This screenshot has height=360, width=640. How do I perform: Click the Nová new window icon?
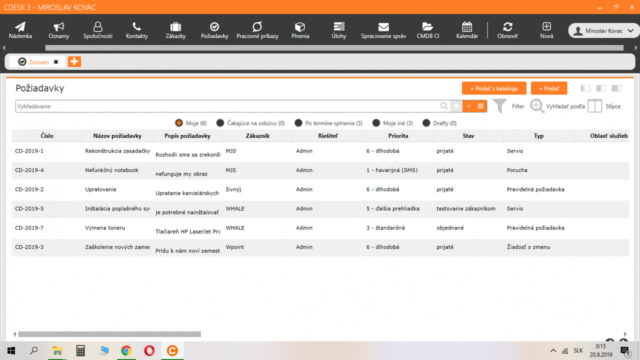547,30
